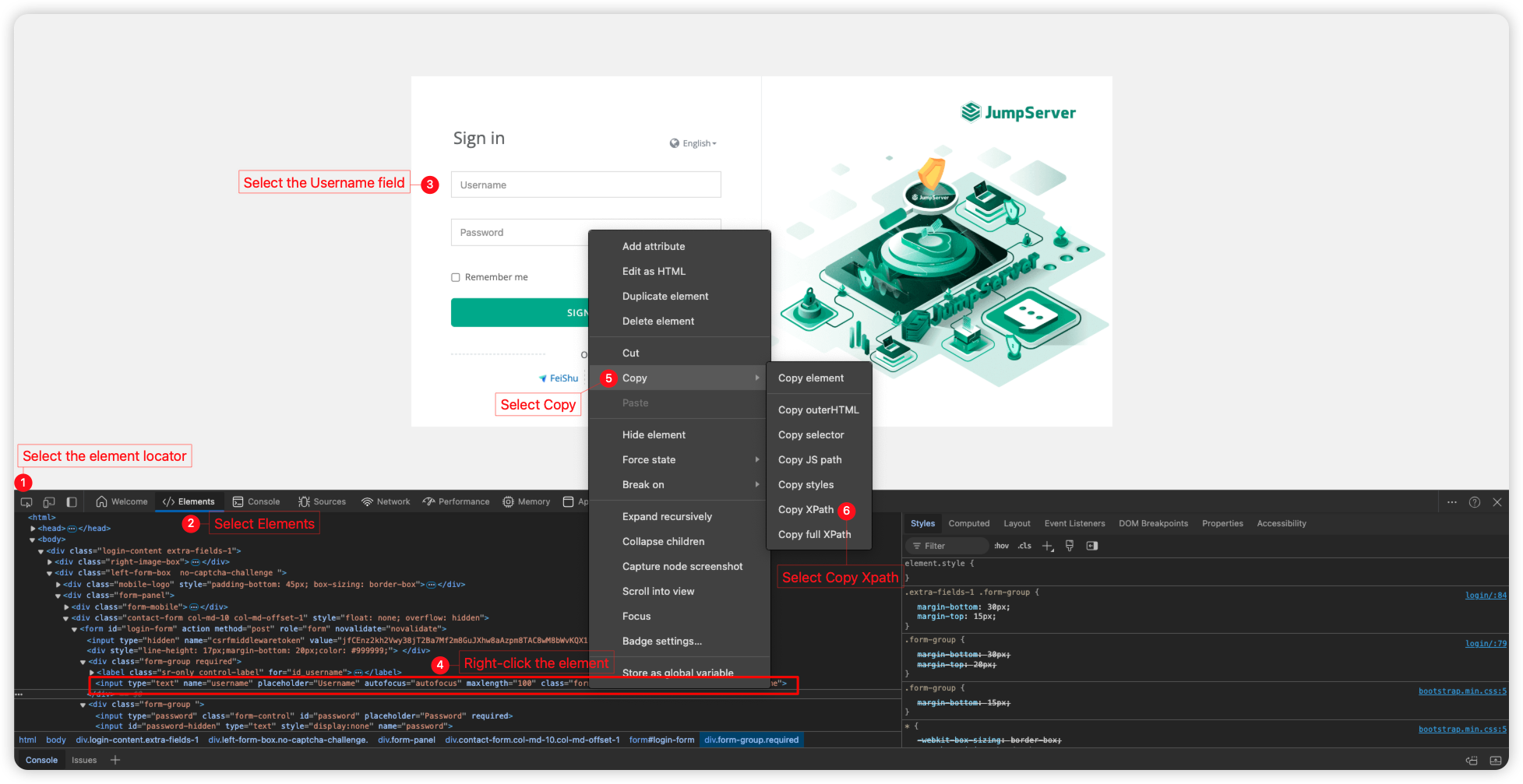This screenshot has width=1523, height=784.
Task: Click the styles Filter input field
Action: (947, 546)
